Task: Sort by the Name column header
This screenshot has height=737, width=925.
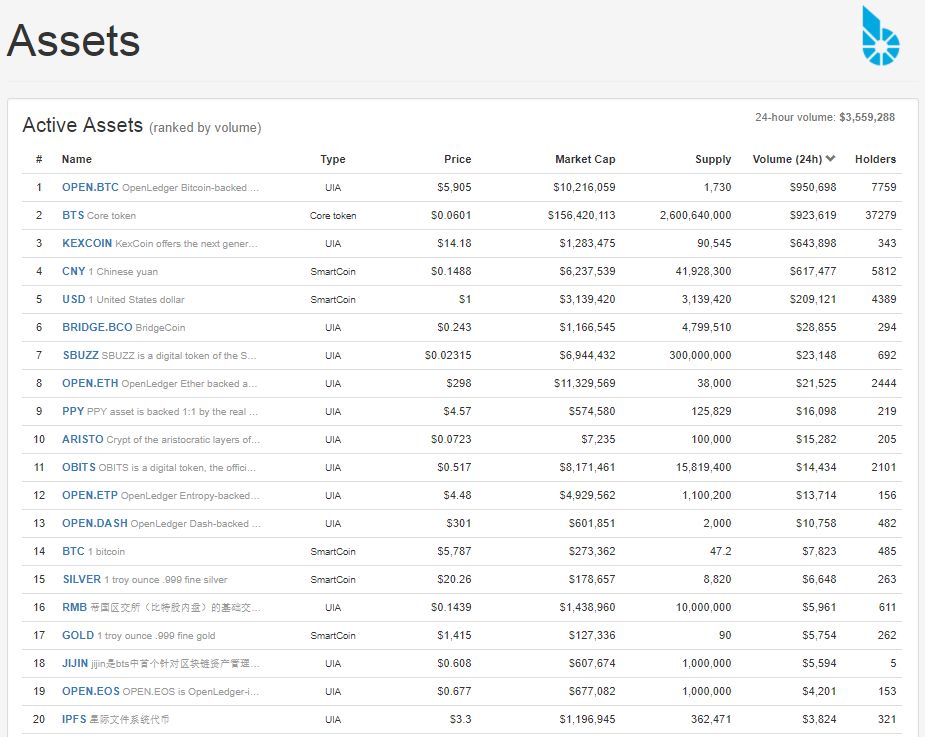Action: [77, 159]
